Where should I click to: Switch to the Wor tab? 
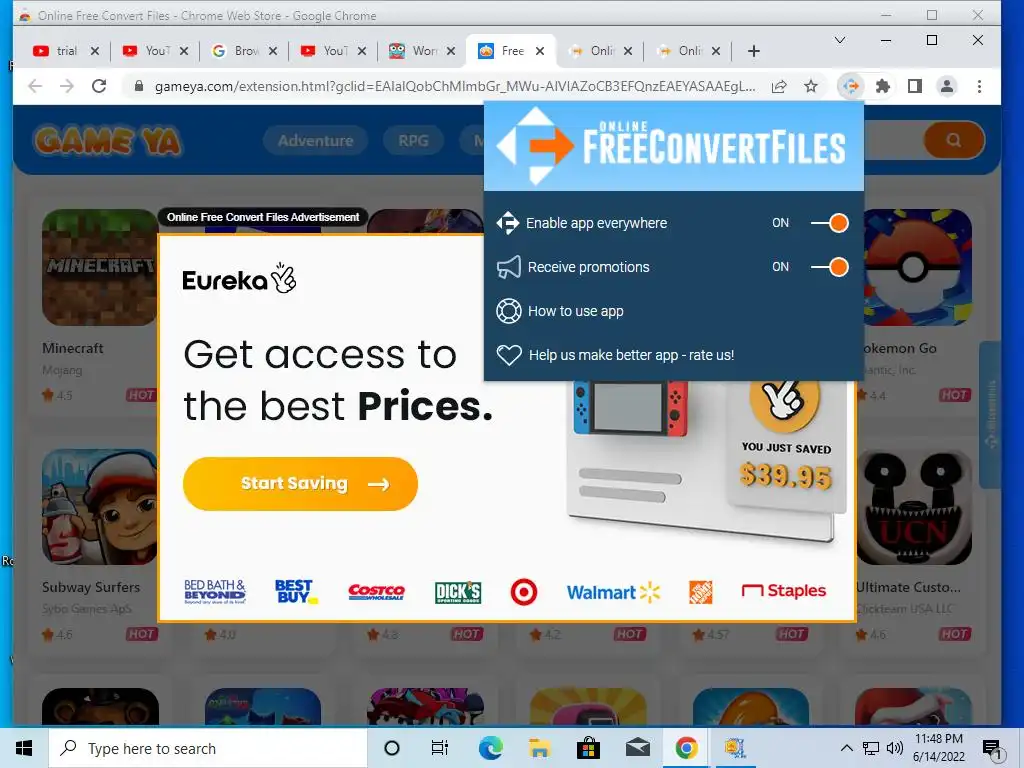point(421,51)
